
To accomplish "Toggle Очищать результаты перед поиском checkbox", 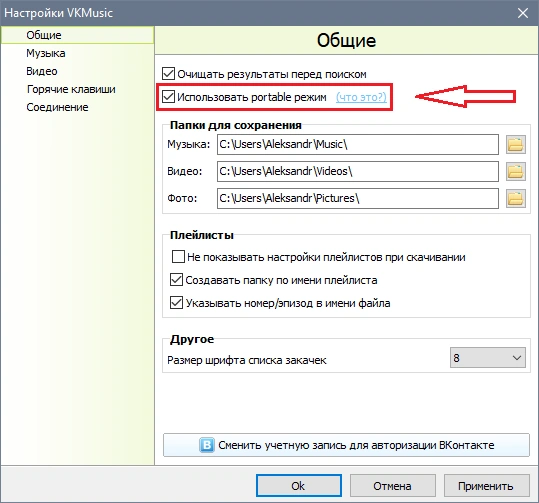I will click(x=168, y=74).
